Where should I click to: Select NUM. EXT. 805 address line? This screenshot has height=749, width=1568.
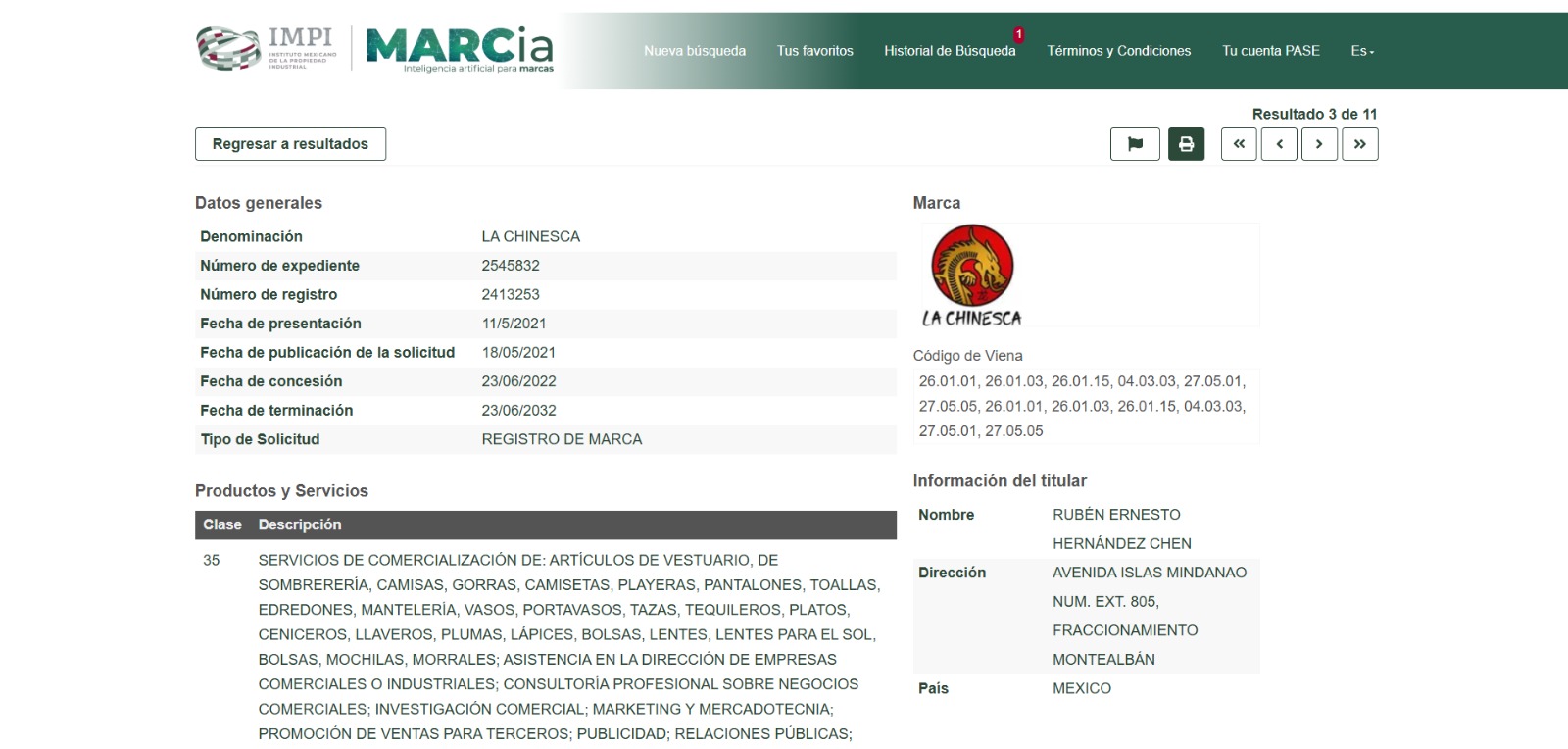tap(1105, 602)
